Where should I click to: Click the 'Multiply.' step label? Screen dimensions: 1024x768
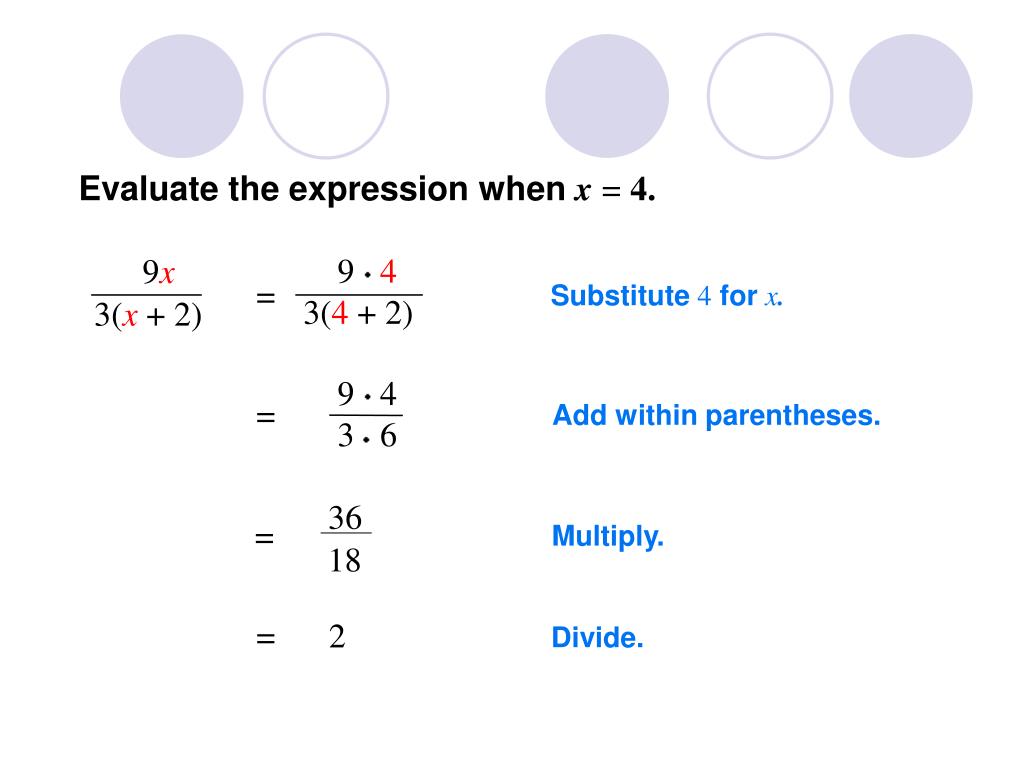[x=608, y=537]
